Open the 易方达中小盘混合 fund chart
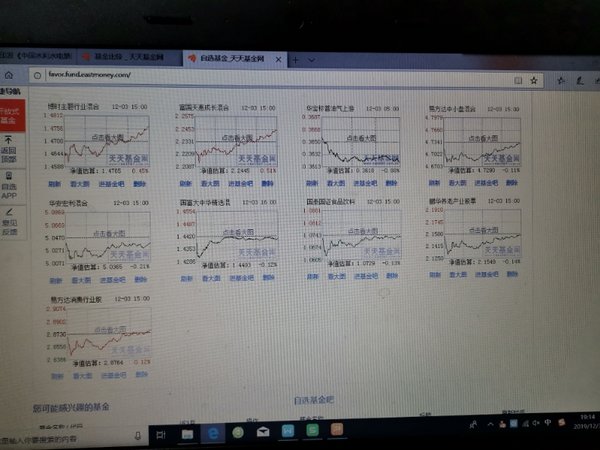 pos(481,142)
